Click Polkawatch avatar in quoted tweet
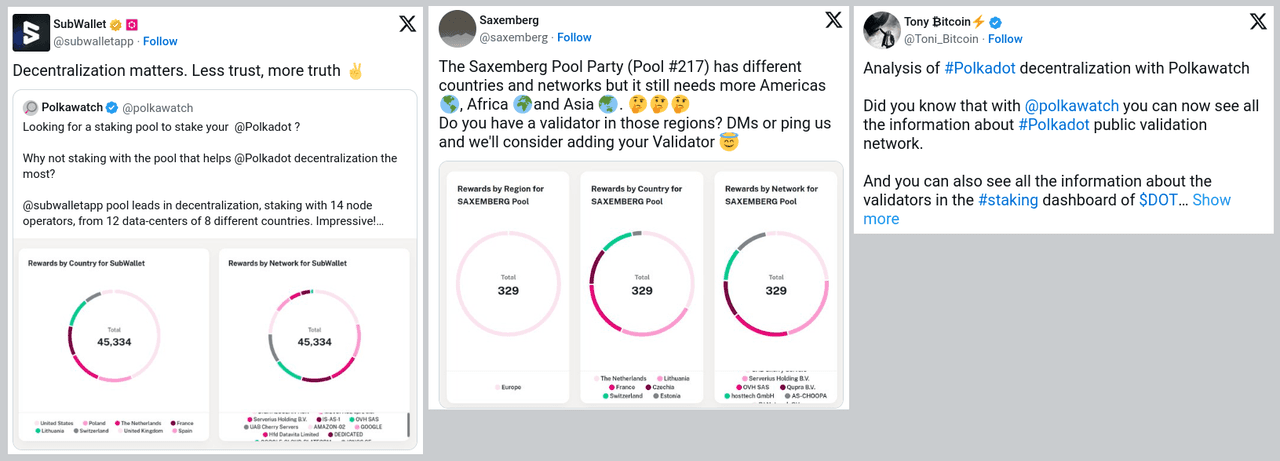The image size is (1280, 461). [x=31, y=108]
